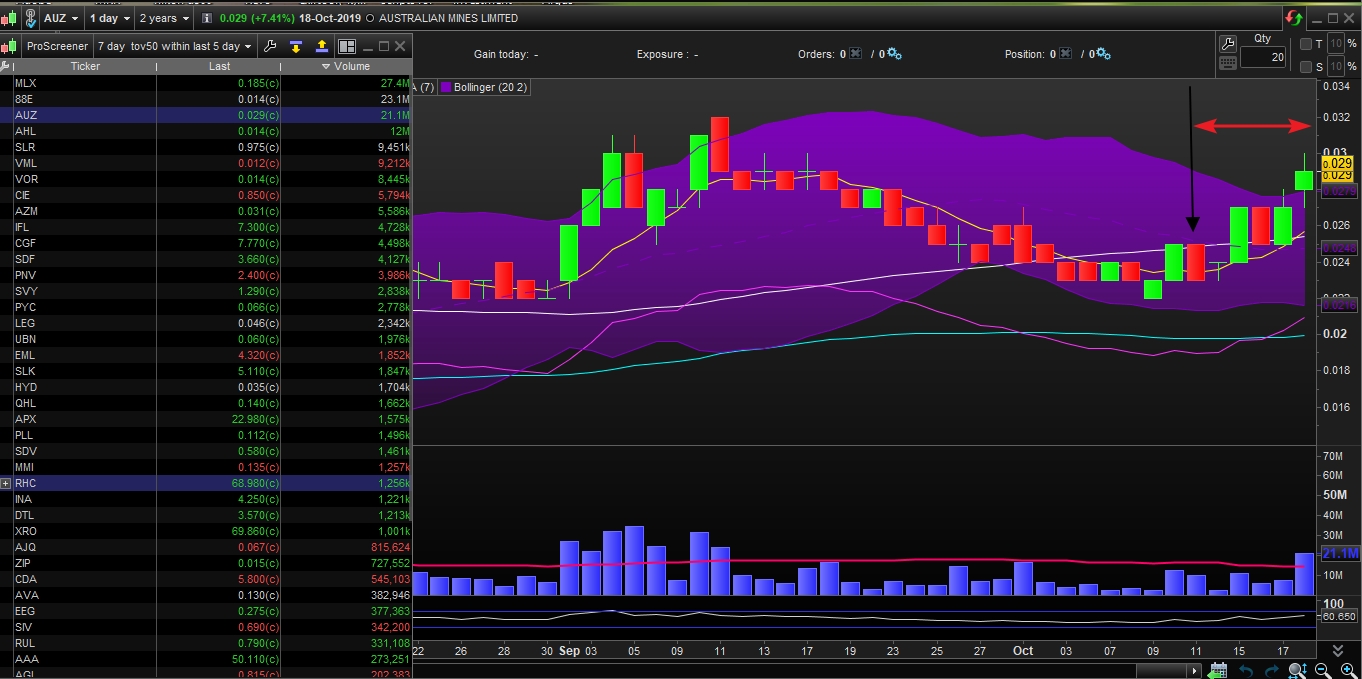Viewport: 1362px width, 679px height.
Task: Click the redo arrow icon under chart
Action: point(1271,670)
